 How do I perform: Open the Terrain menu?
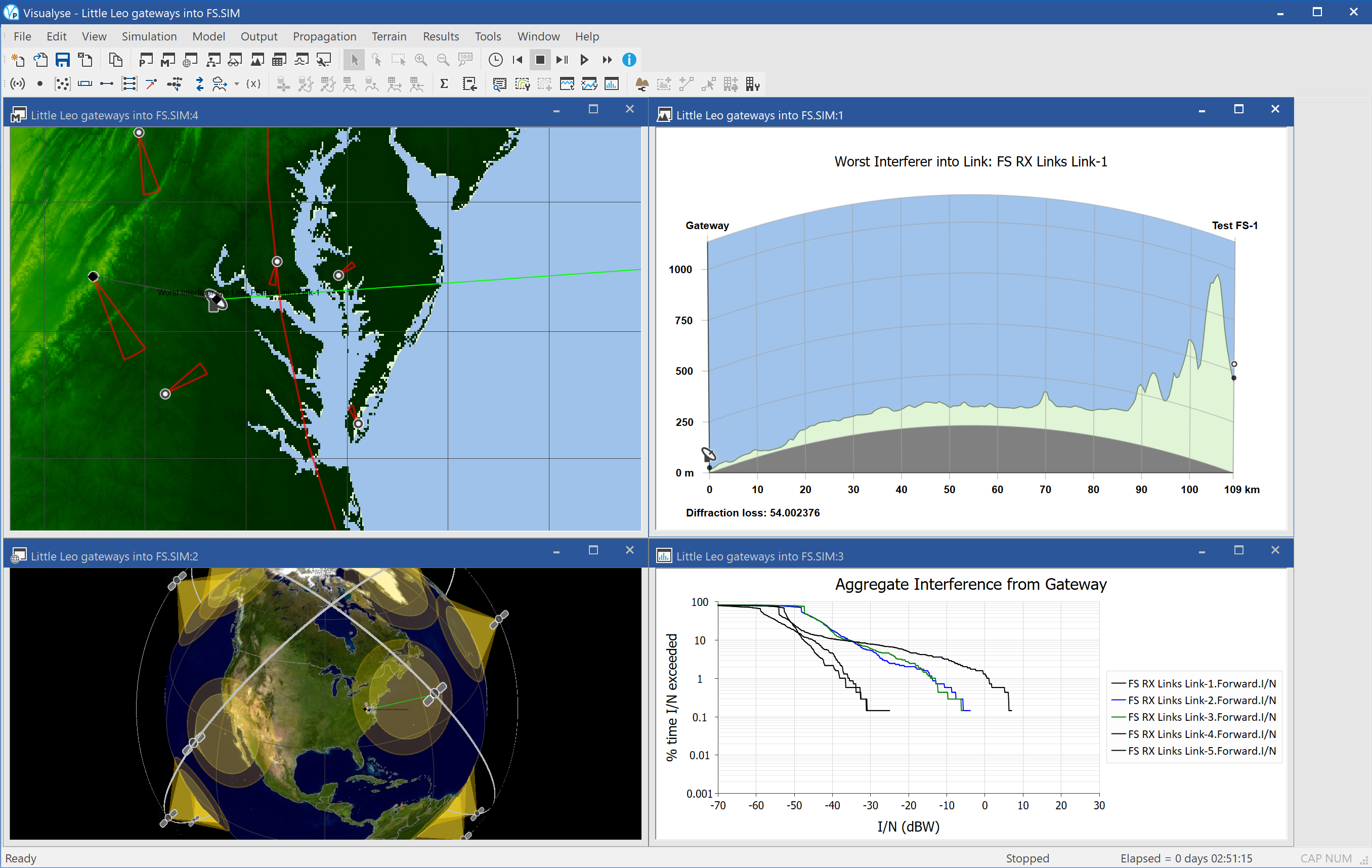389,36
